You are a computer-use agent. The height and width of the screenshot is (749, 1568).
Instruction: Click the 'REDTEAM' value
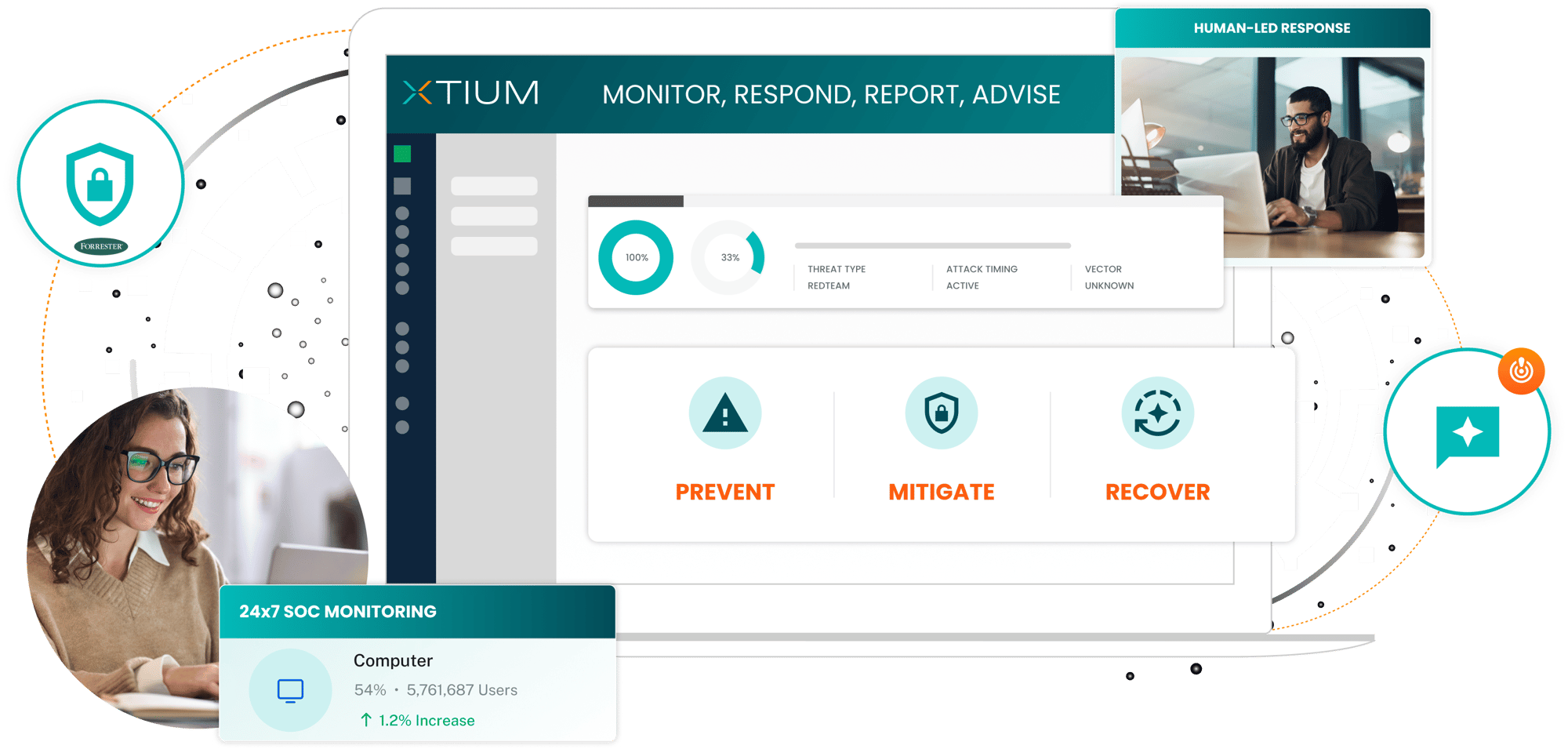(829, 285)
